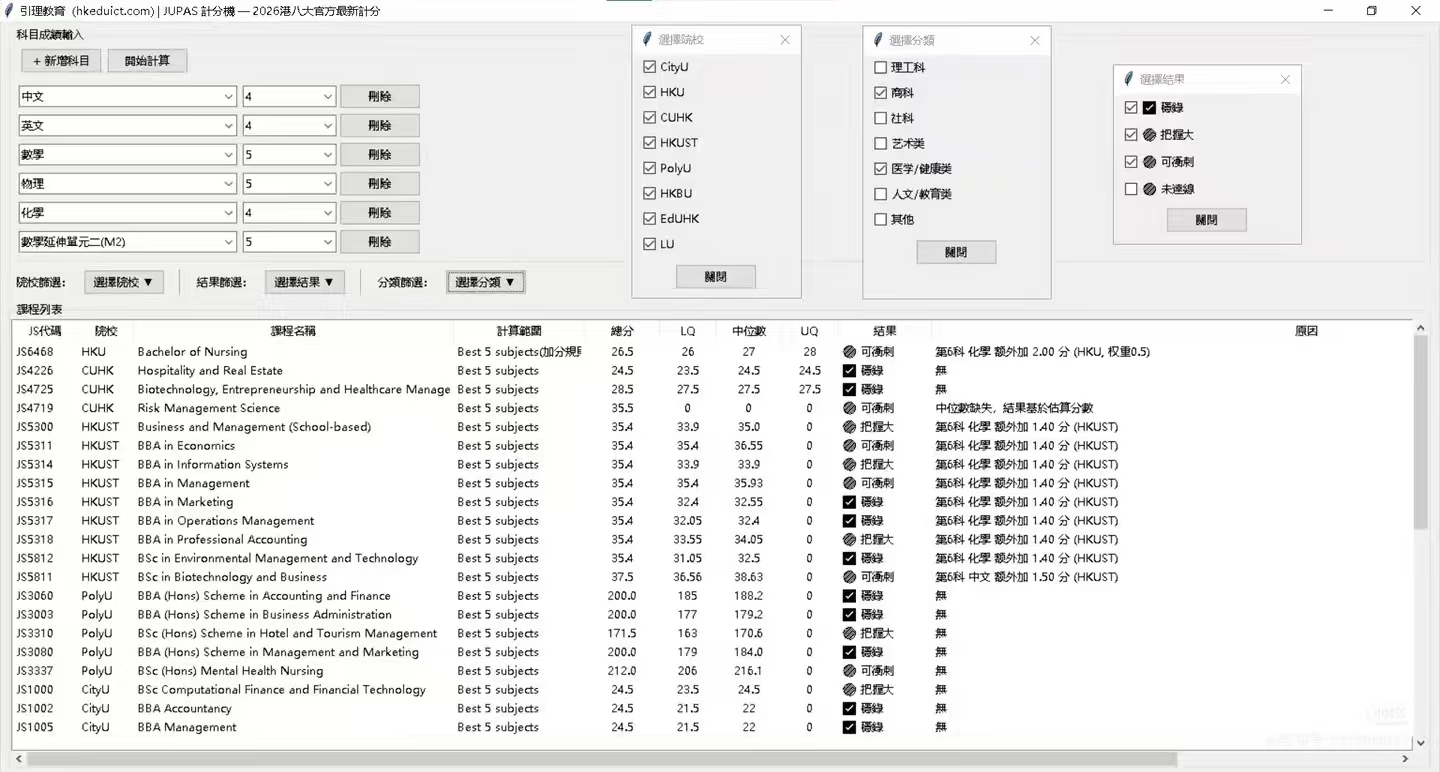
Task: Click 關閉 in the 選擇院校 window
Action: point(716,277)
